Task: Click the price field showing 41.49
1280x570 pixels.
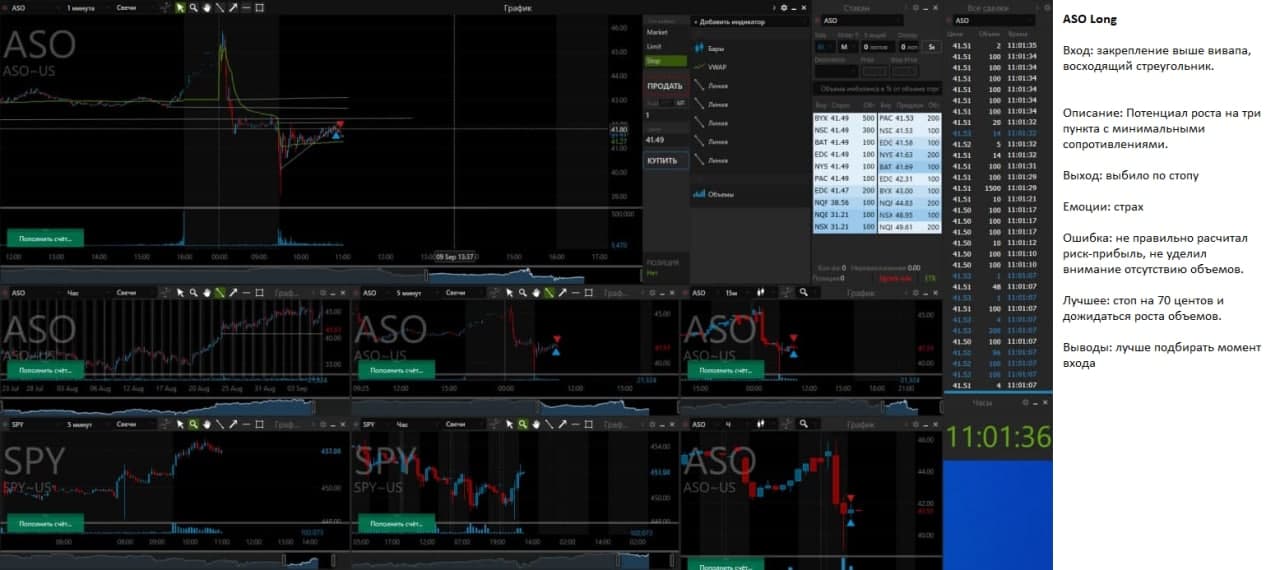Action: [x=664, y=139]
